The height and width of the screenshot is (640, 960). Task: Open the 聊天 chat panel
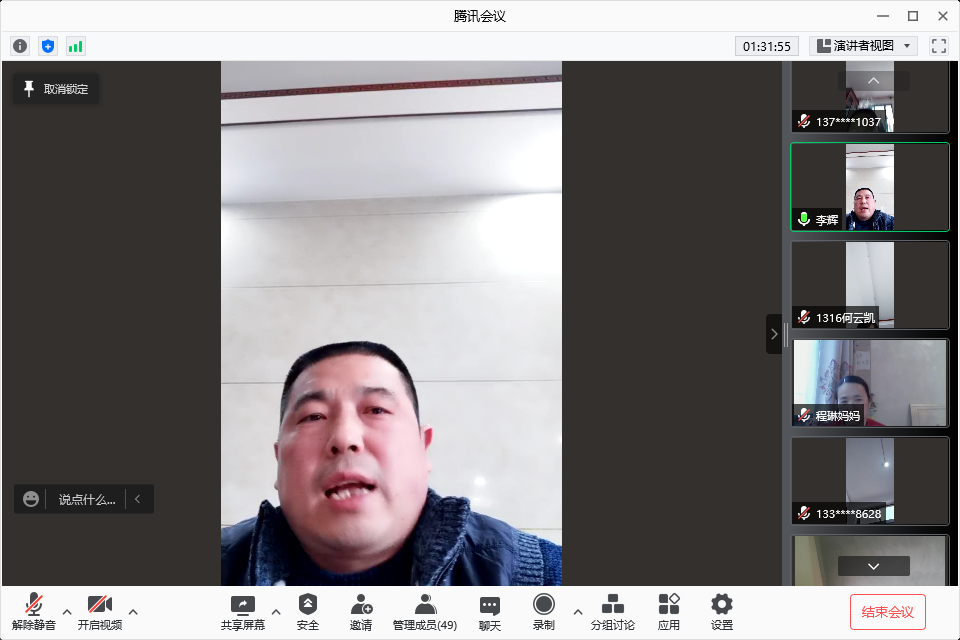[490, 612]
